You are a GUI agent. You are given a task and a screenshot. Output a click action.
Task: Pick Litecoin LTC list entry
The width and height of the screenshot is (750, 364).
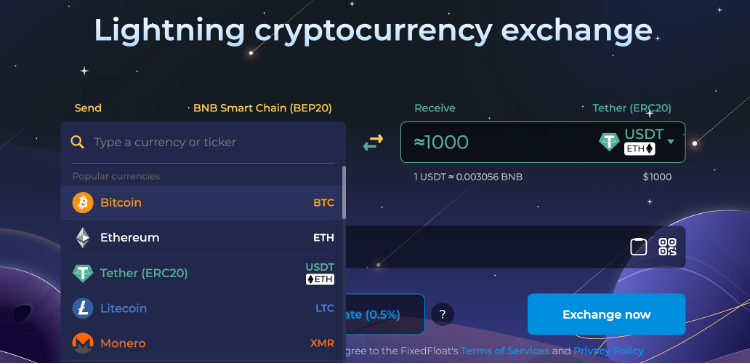[203, 308]
